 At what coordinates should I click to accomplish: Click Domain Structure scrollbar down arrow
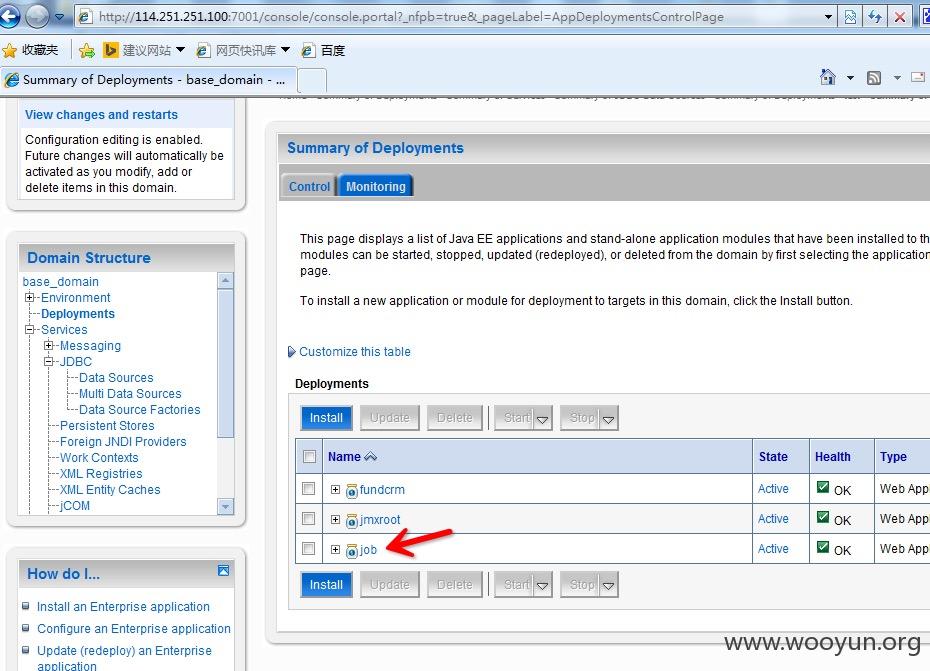tap(225, 507)
